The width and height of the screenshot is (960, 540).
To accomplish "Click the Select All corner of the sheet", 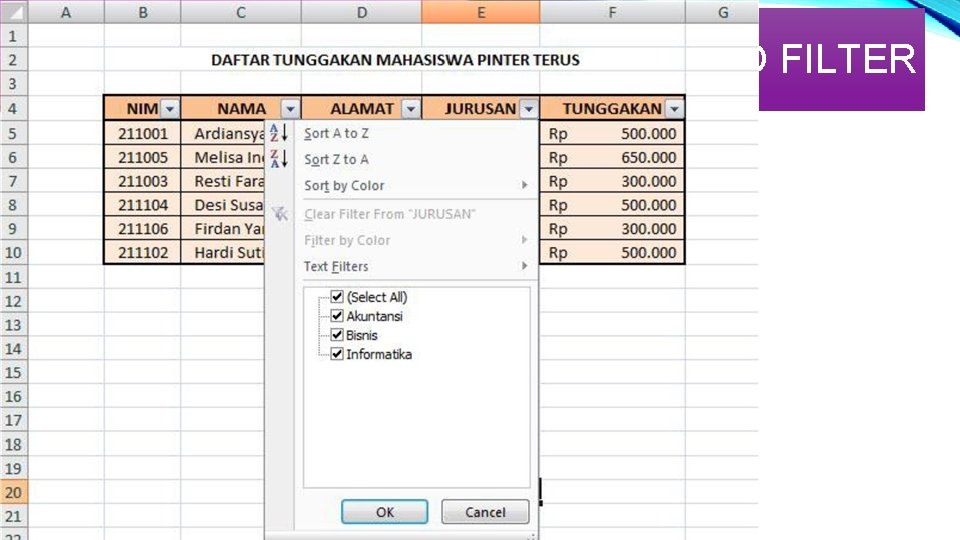I will 13,12.
